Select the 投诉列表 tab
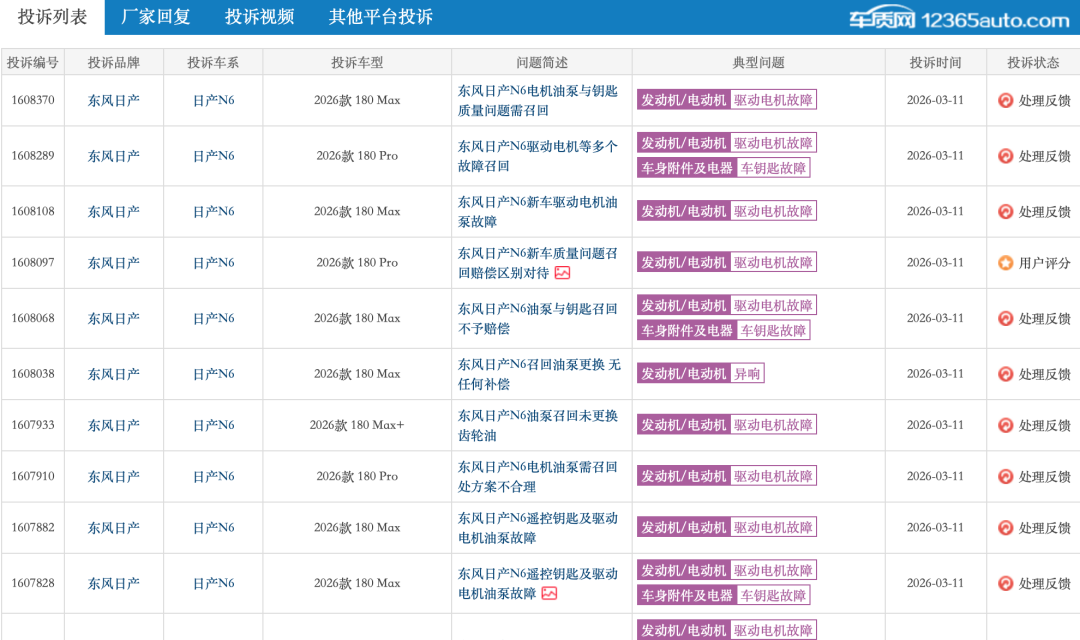The width and height of the screenshot is (1080, 640). pos(52,17)
